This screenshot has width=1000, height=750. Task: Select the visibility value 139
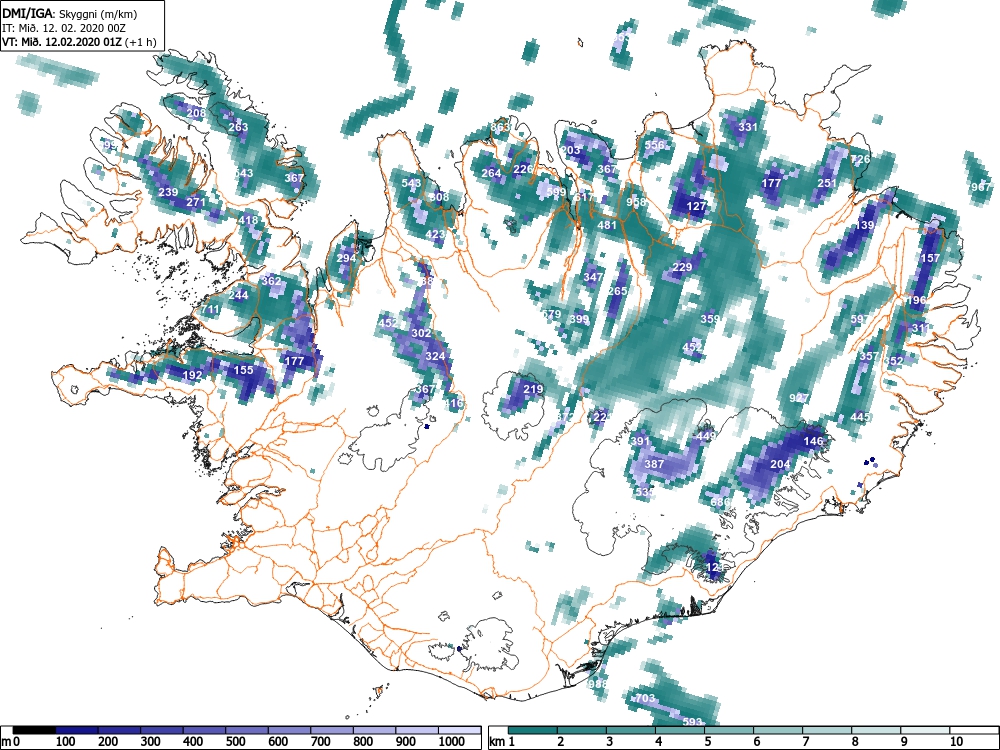point(865,225)
